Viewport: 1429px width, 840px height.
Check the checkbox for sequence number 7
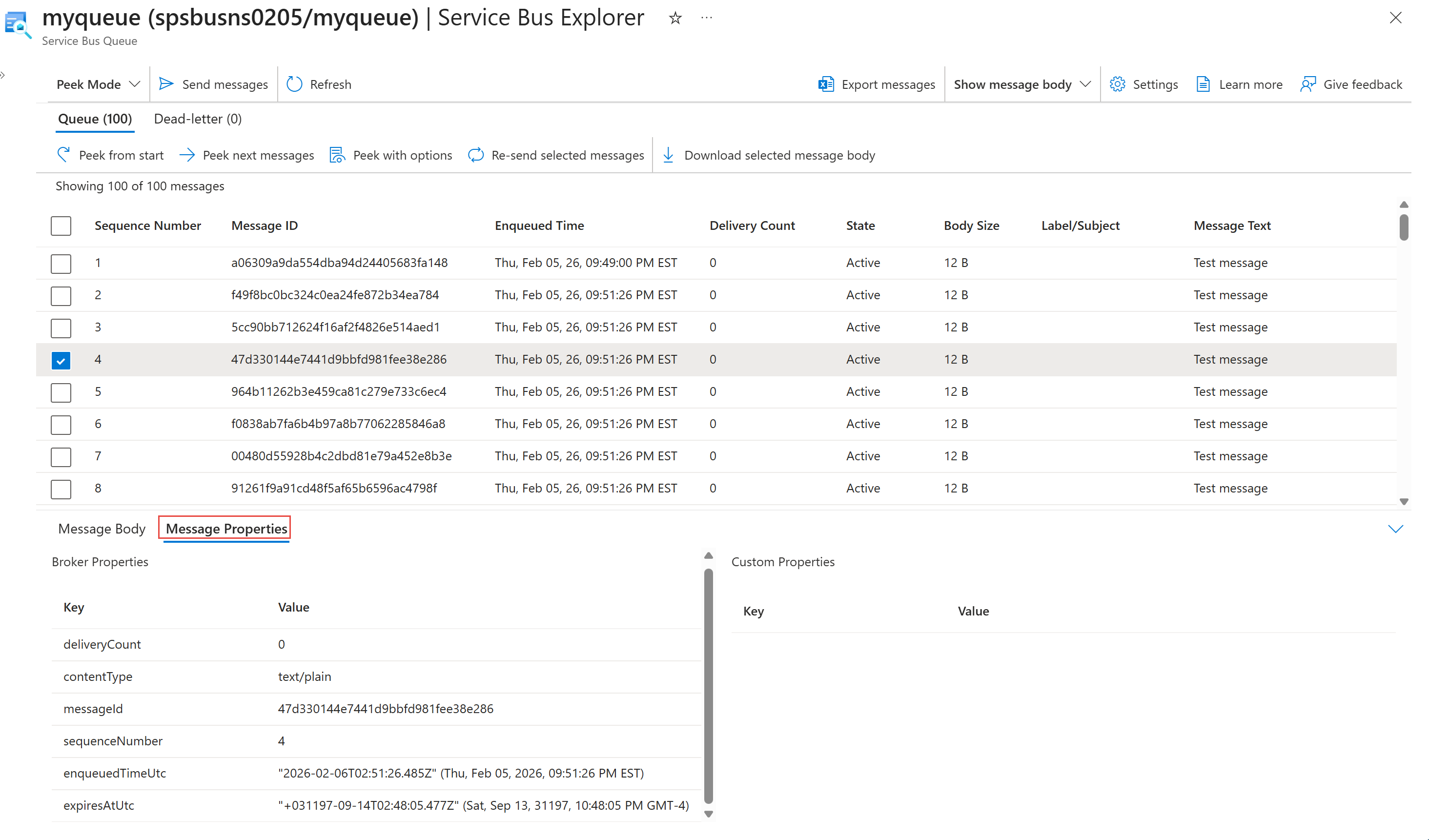[61, 456]
